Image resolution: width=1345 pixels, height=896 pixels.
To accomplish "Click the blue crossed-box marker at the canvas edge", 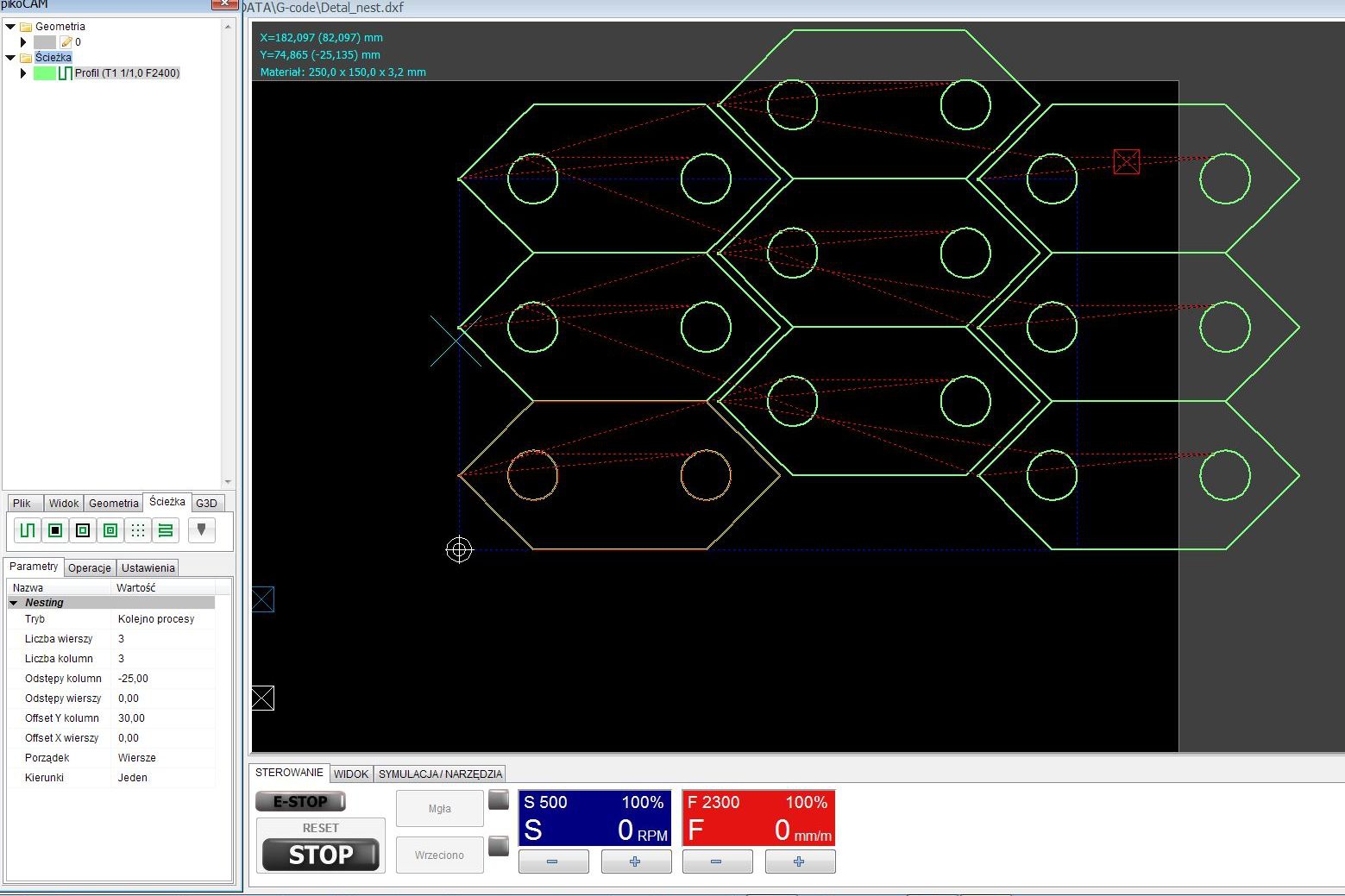I will pos(263,598).
